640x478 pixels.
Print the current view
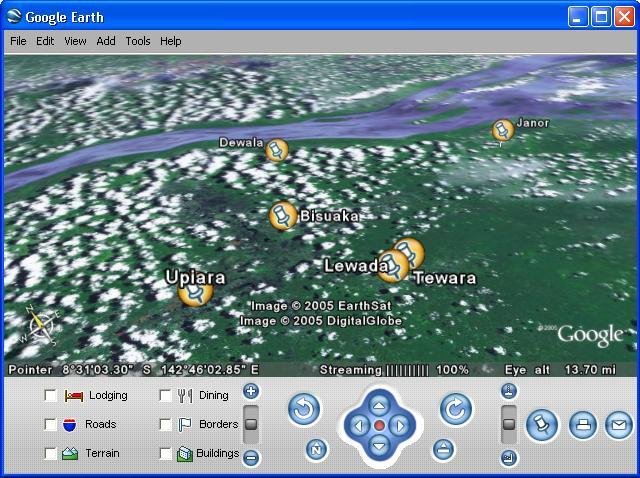point(583,425)
